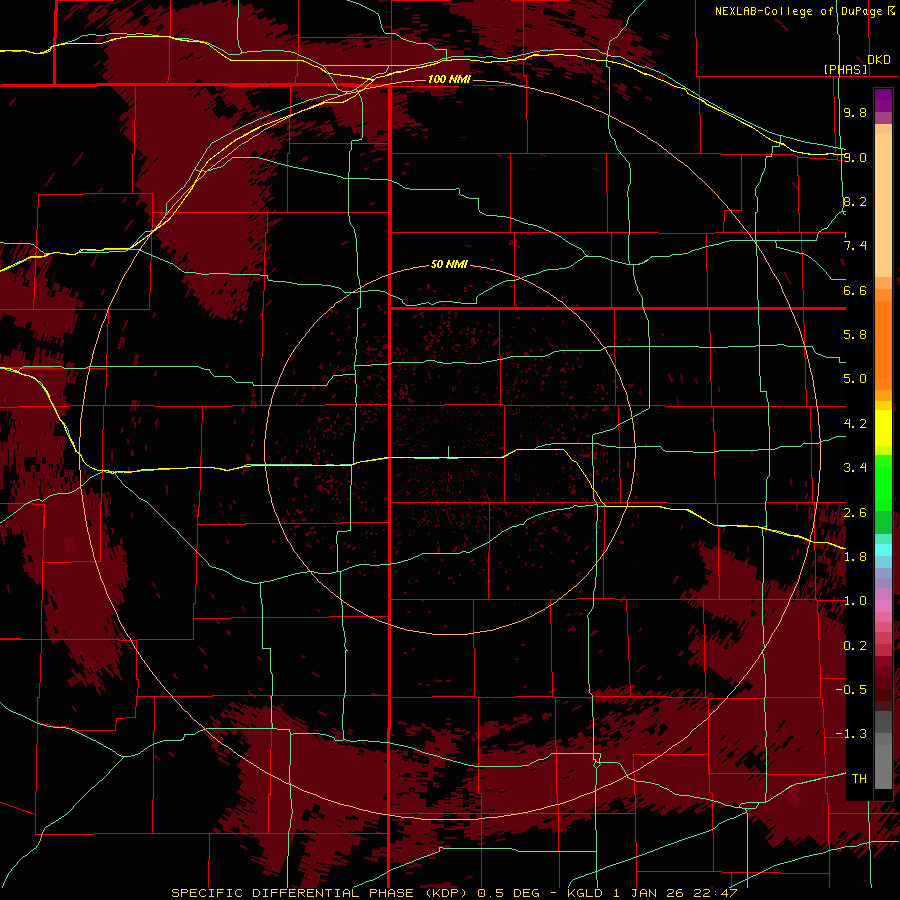The height and width of the screenshot is (900, 900).
Task: Click the 4.2 value on color scale
Action: 855,424
